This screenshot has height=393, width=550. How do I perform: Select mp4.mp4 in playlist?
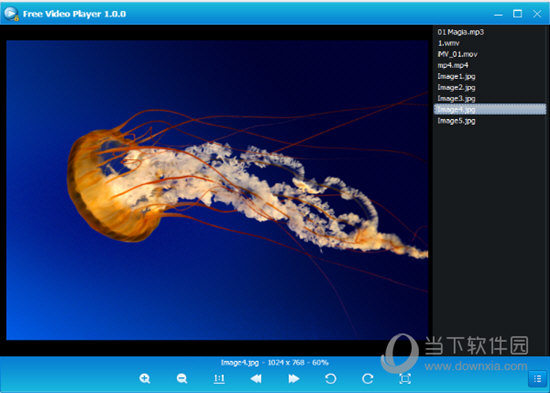coord(490,65)
